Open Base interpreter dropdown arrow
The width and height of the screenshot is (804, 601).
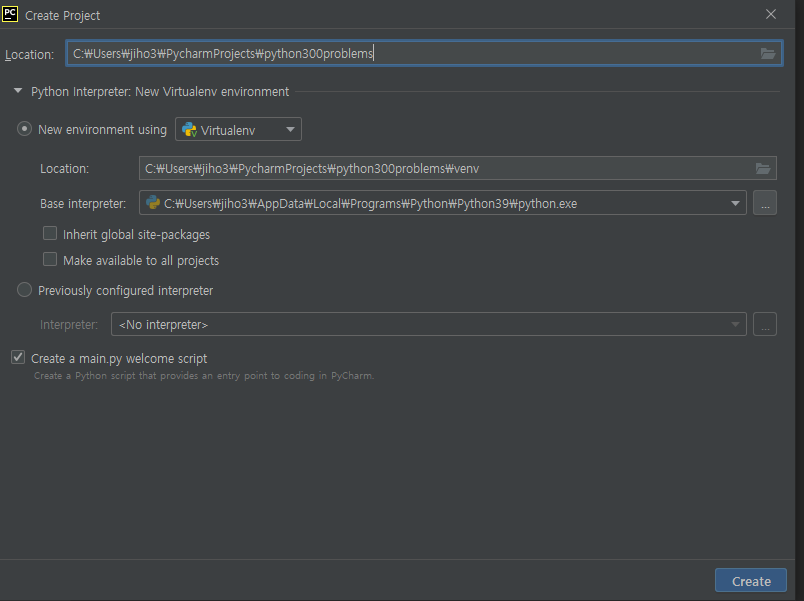click(x=735, y=203)
